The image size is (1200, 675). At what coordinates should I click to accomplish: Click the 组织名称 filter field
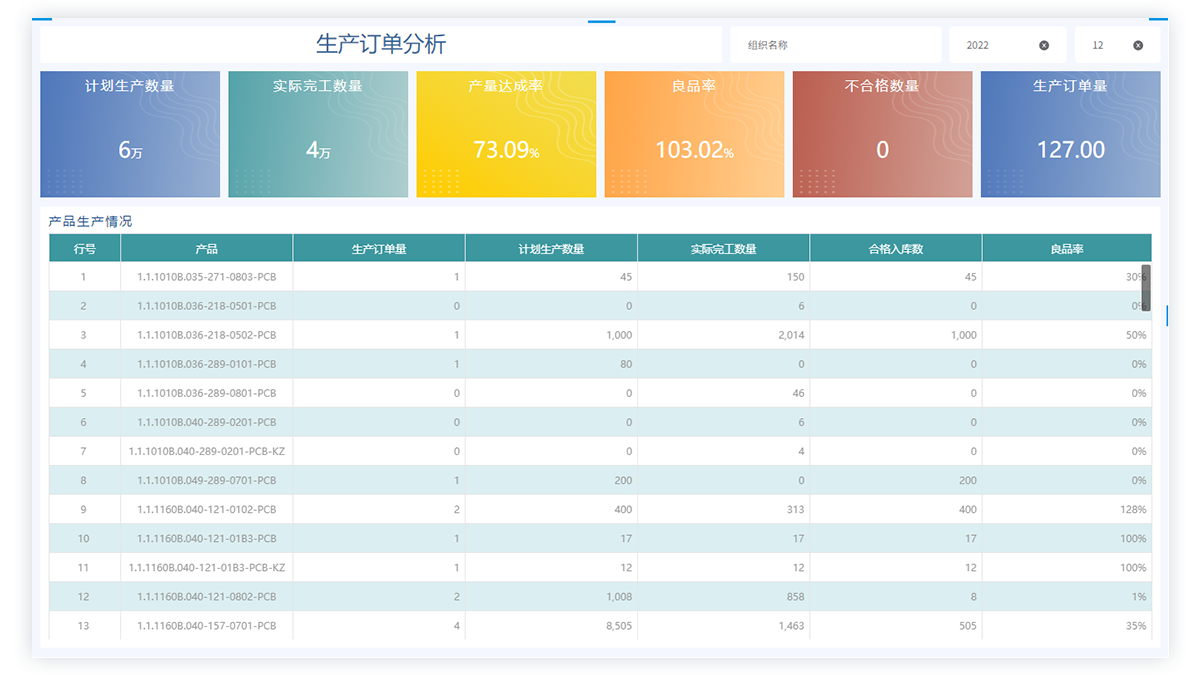[x=835, y=45]
